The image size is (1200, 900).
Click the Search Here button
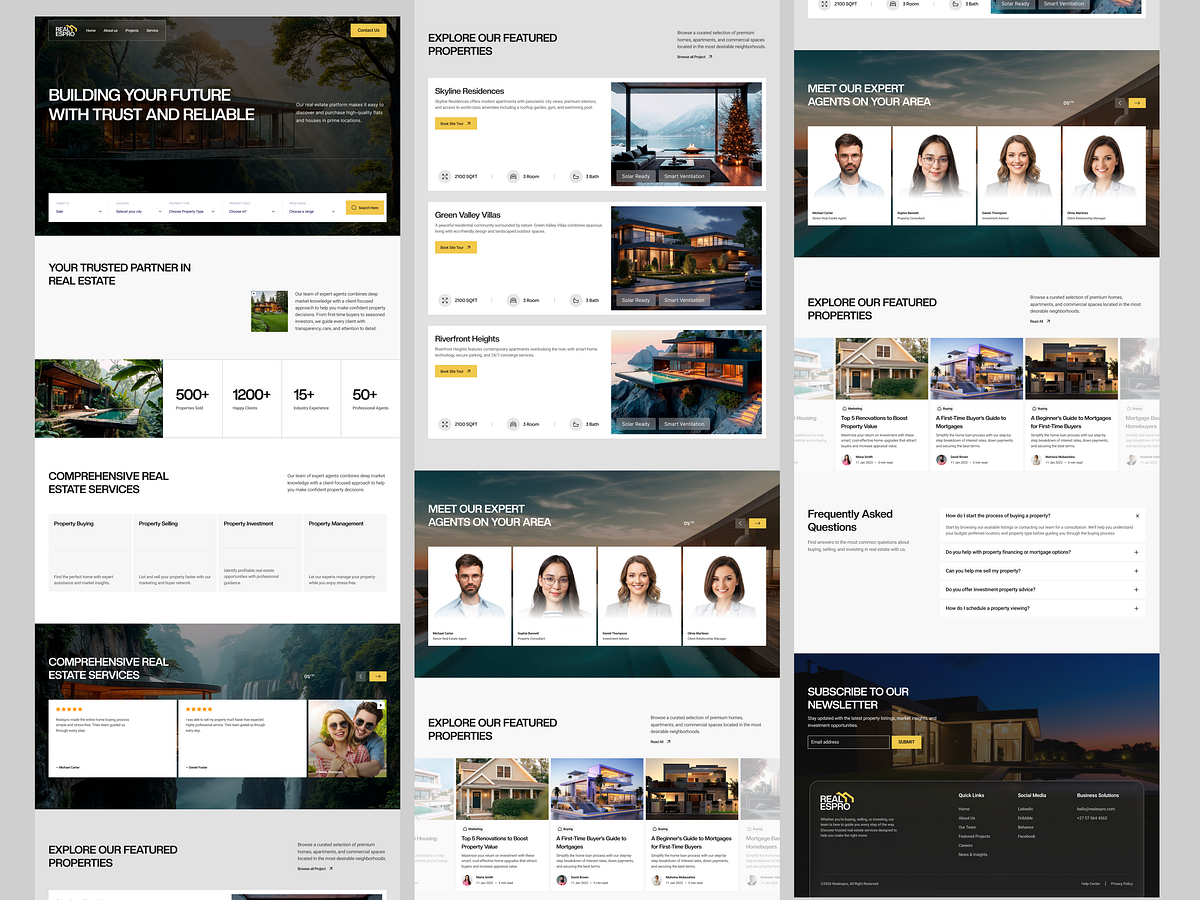365,208
